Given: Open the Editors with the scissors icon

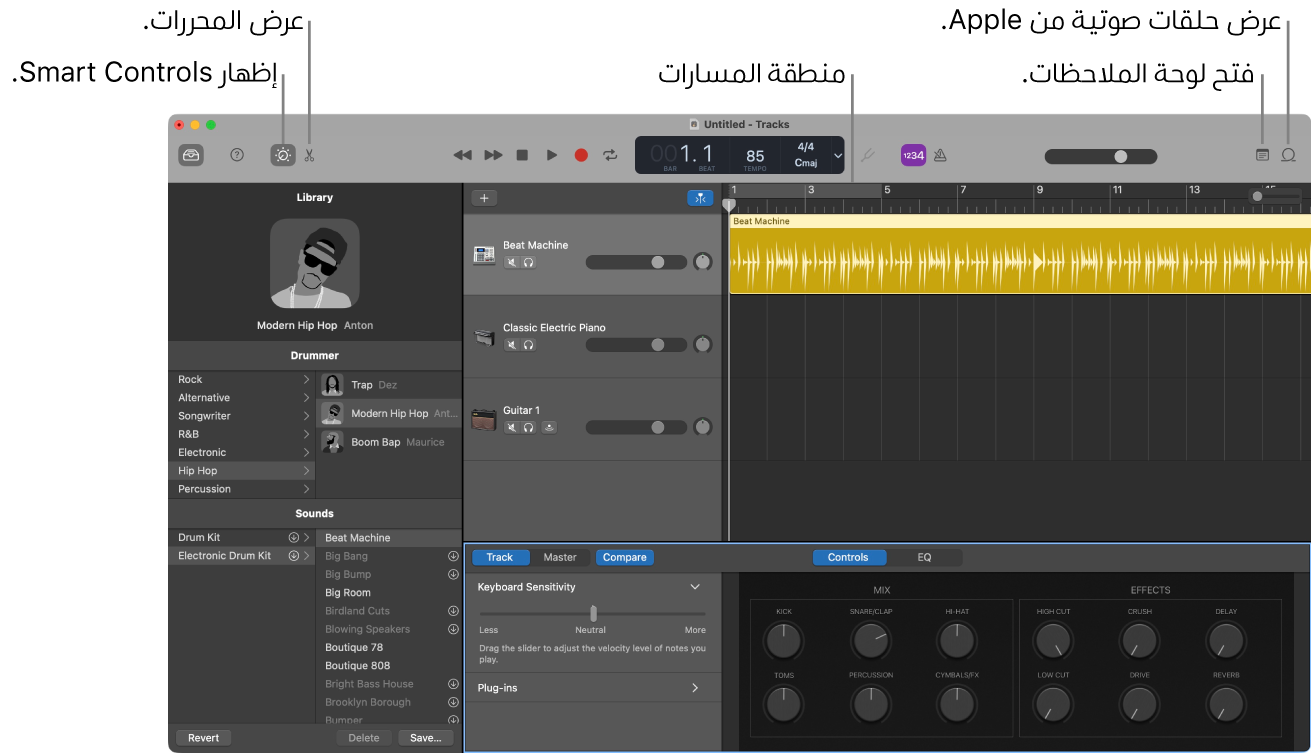Looking at the screenshot, I should point(311,155).
